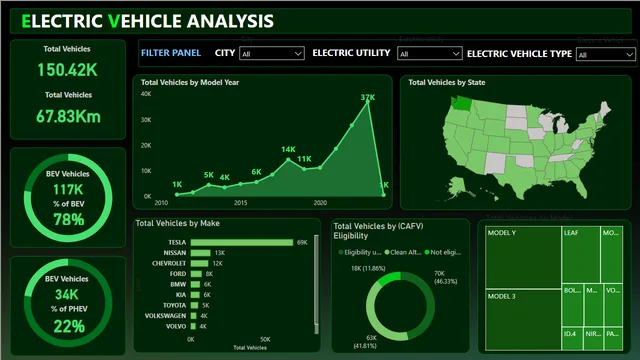Select the PA... tile in treemap

[613, 338]
